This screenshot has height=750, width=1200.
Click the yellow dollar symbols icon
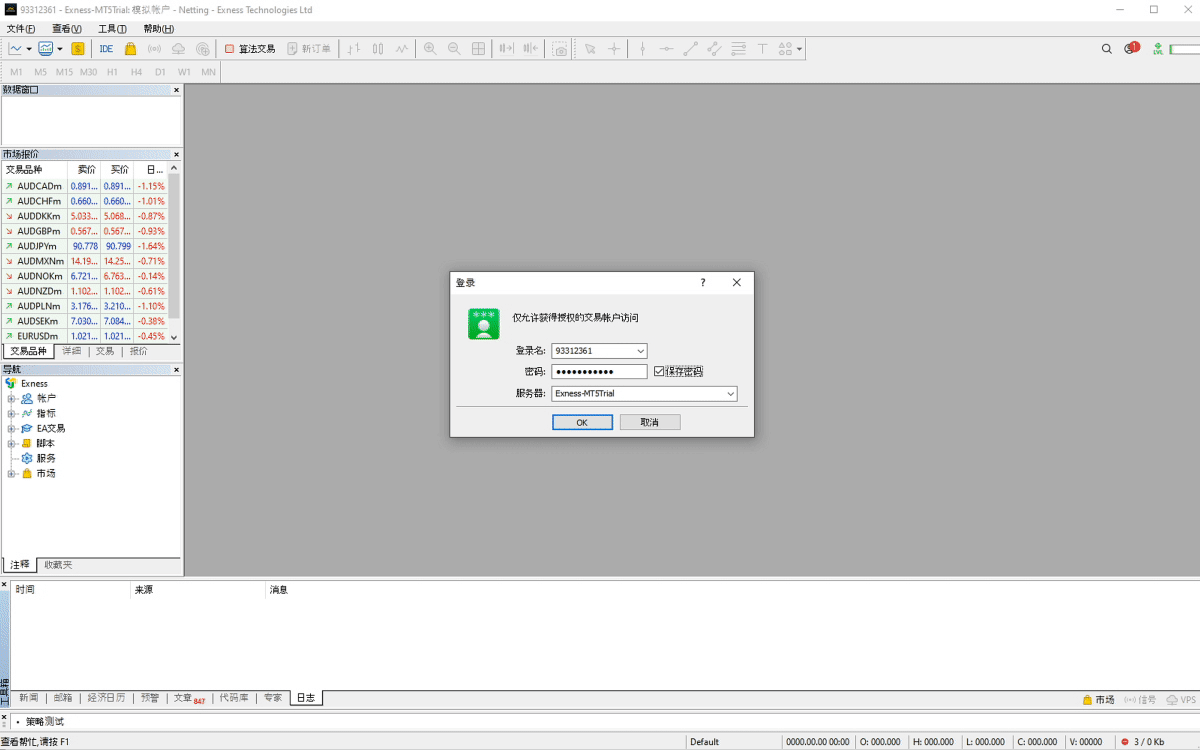[x=77, y=48]
